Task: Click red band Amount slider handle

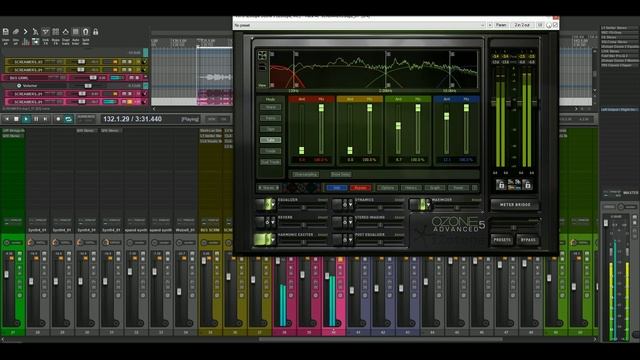Action: tap(301, 151)
